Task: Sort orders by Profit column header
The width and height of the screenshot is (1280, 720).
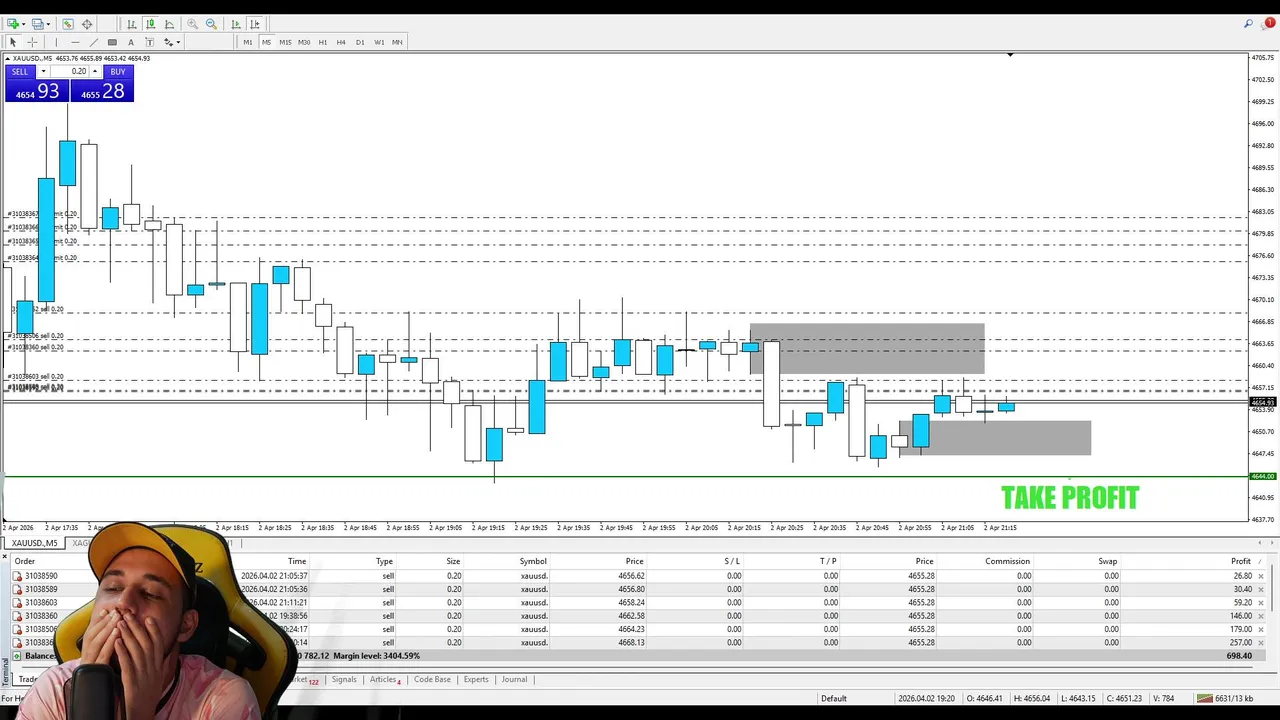Action: [1241, 561]
